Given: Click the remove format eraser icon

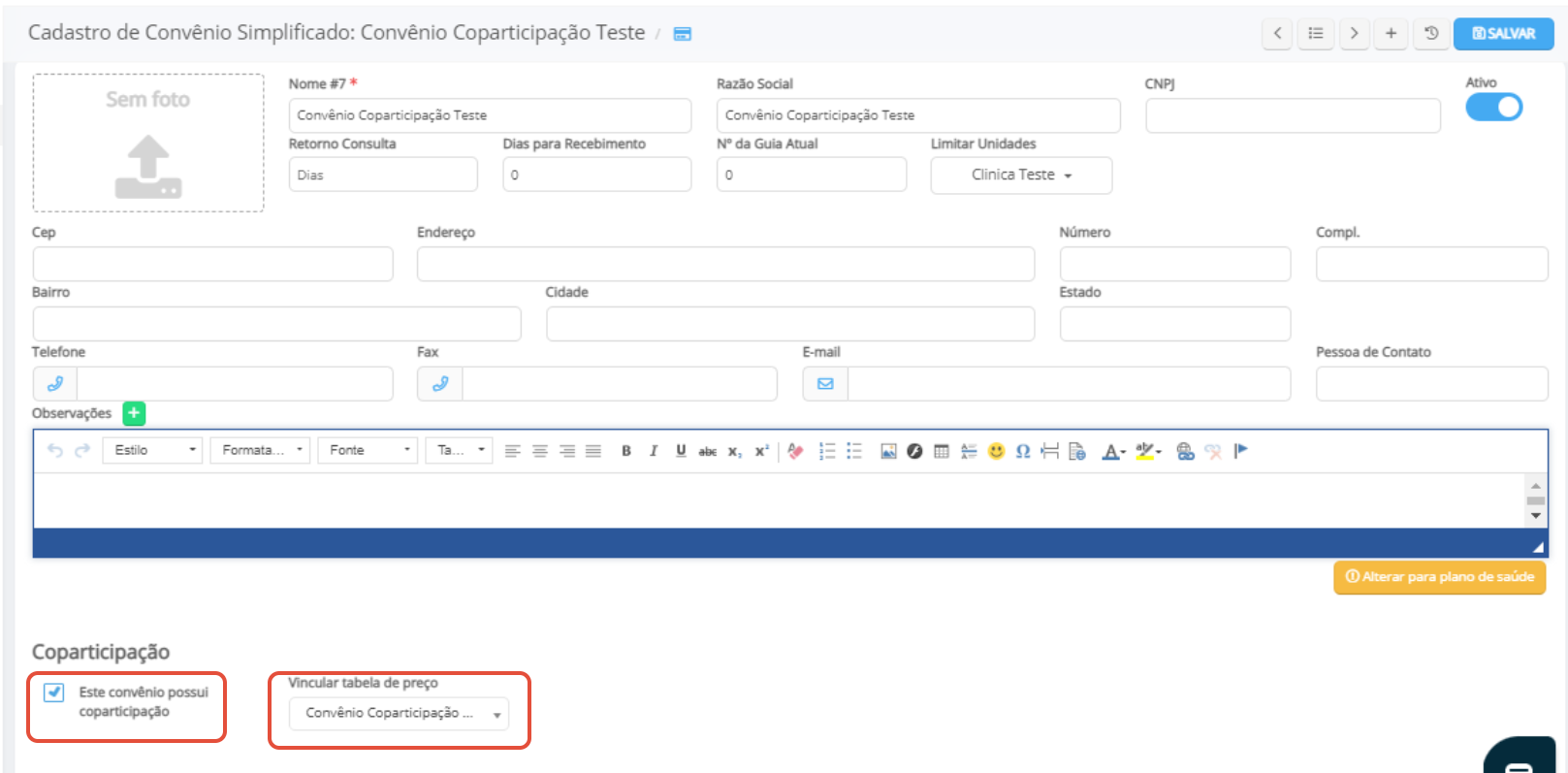Looking at the screenshot, I should click(795, 451).
